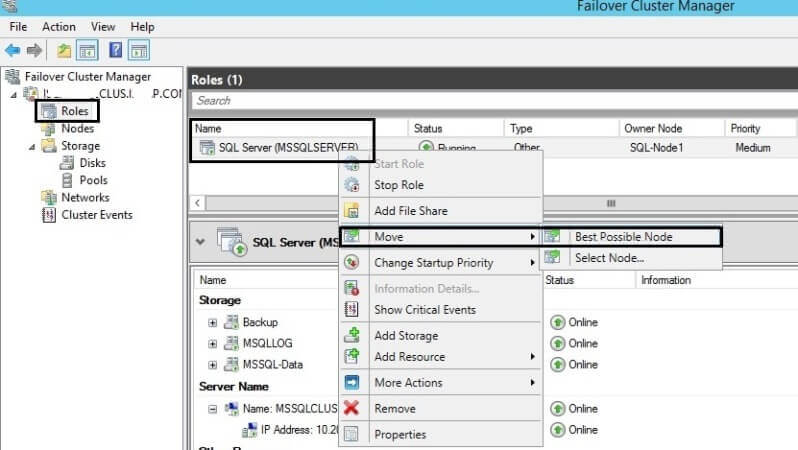Click the Select Node icon

(x=552, y=257)
